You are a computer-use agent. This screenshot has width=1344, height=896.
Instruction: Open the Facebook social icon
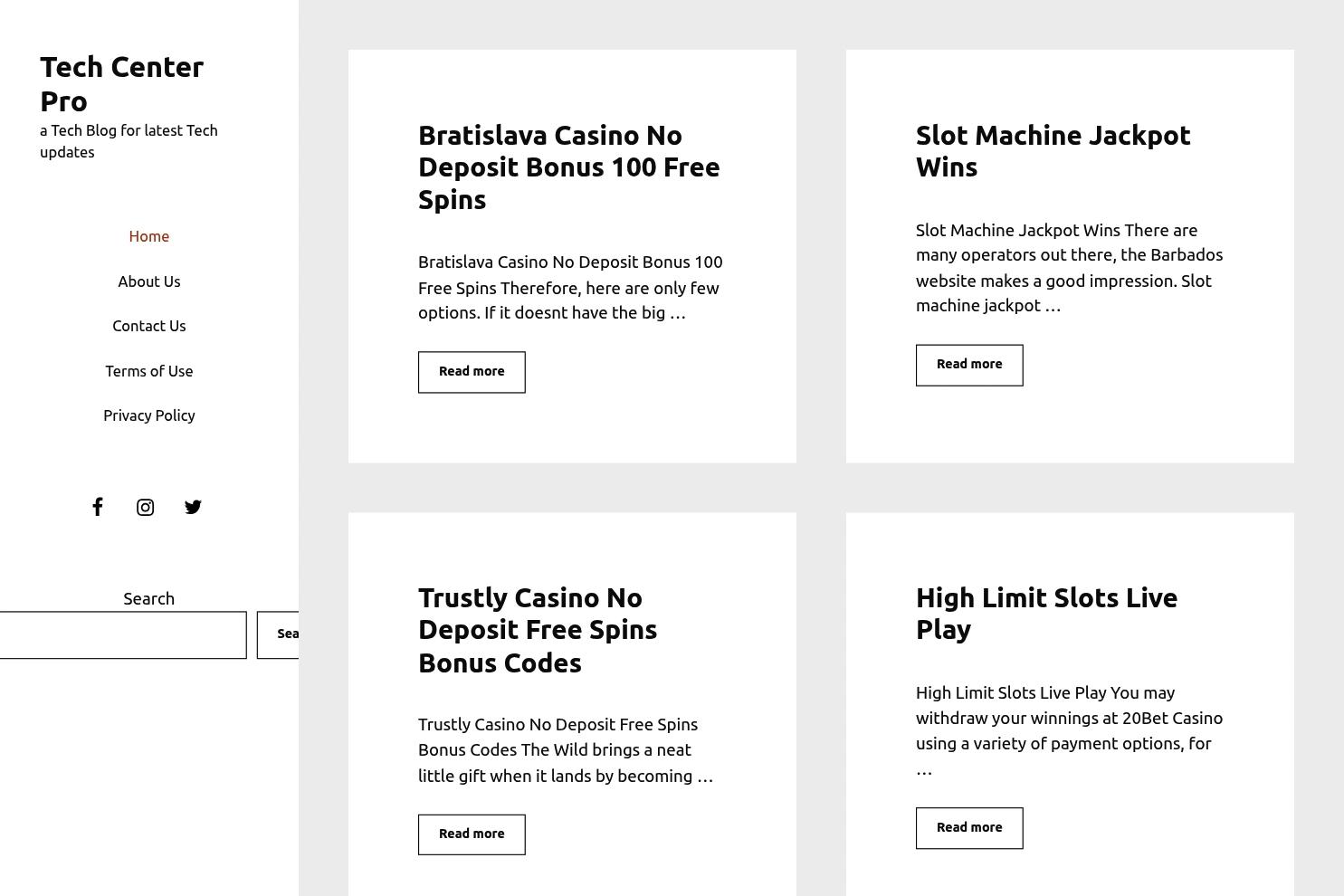pos(98,507)
